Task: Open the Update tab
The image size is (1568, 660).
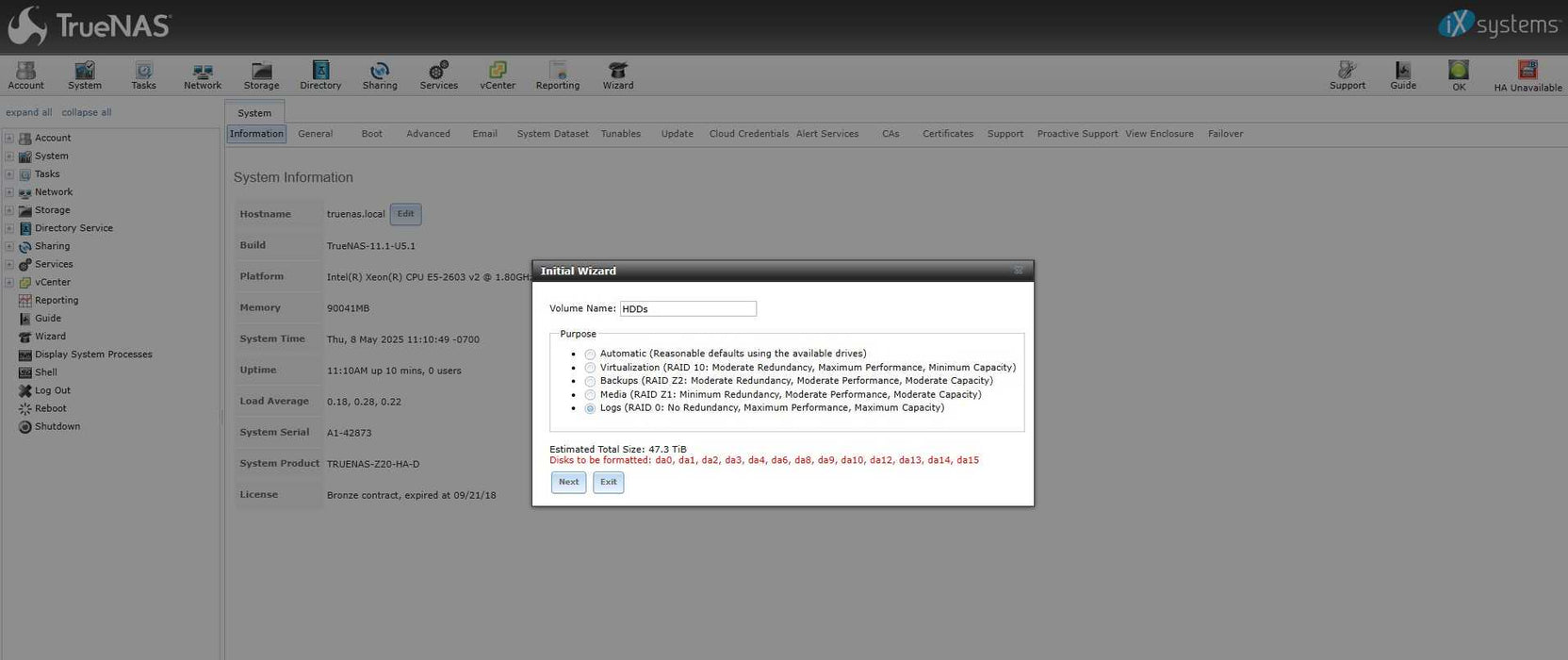Action: pos(678,134)
